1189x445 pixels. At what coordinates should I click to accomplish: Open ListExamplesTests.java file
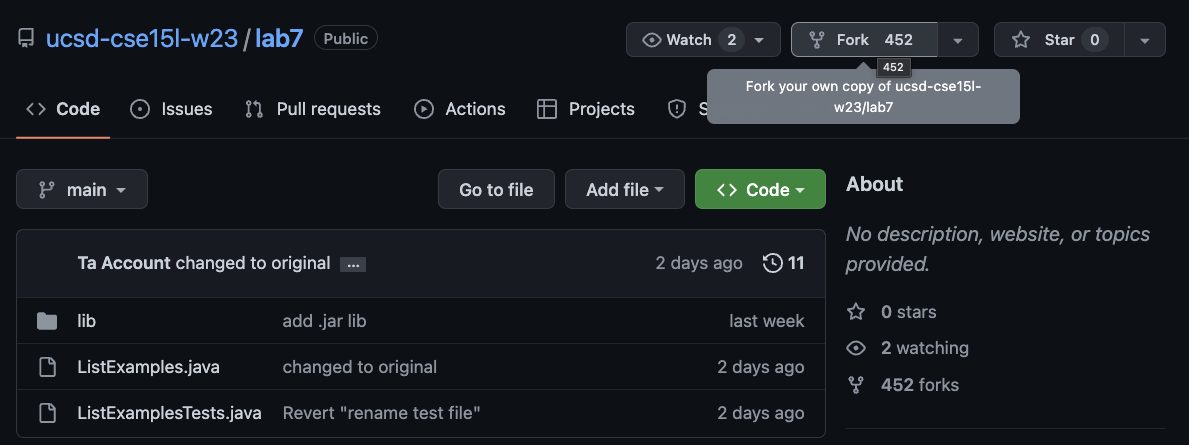[169, 413]
